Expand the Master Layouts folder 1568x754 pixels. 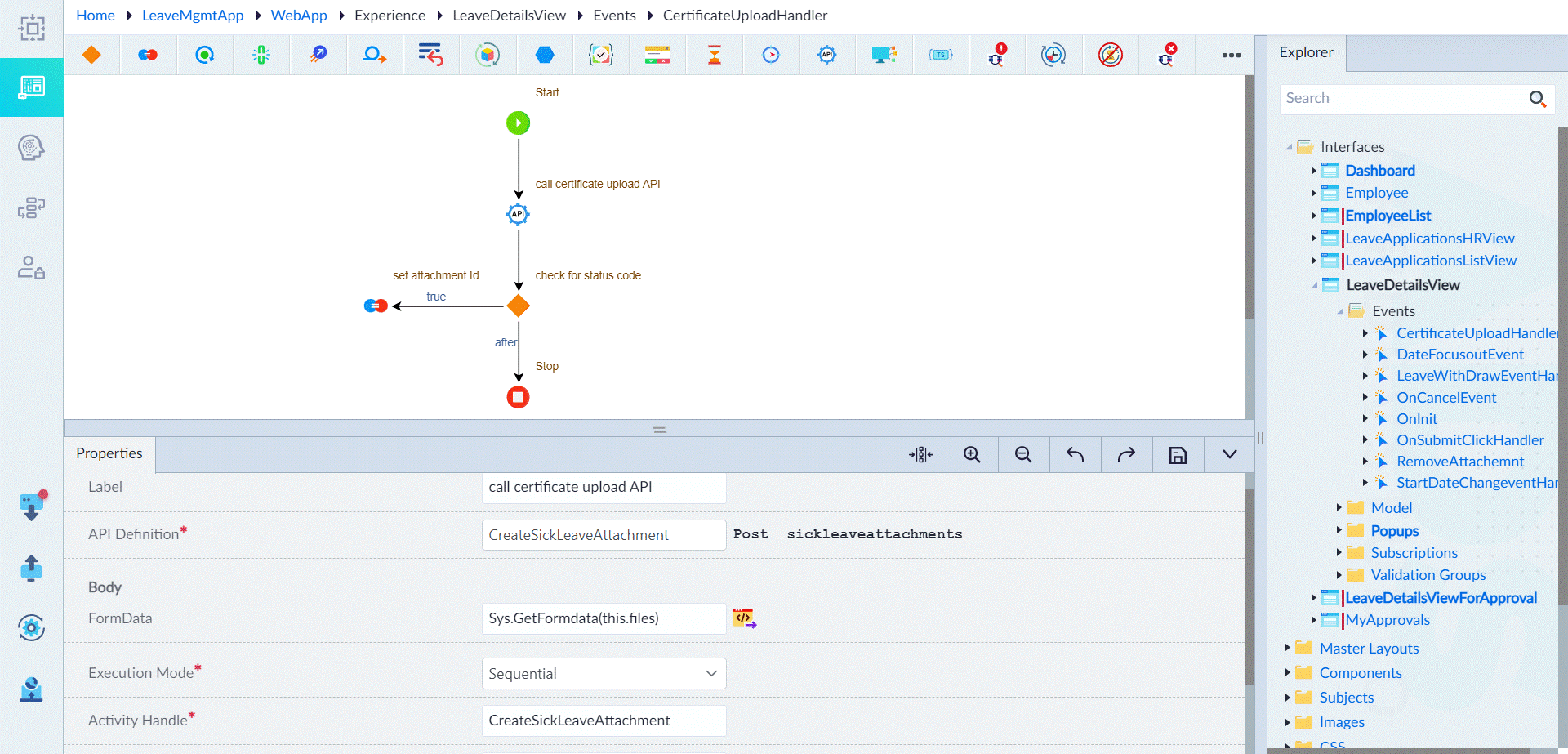pyautogui.click(x=1287, y=648)
